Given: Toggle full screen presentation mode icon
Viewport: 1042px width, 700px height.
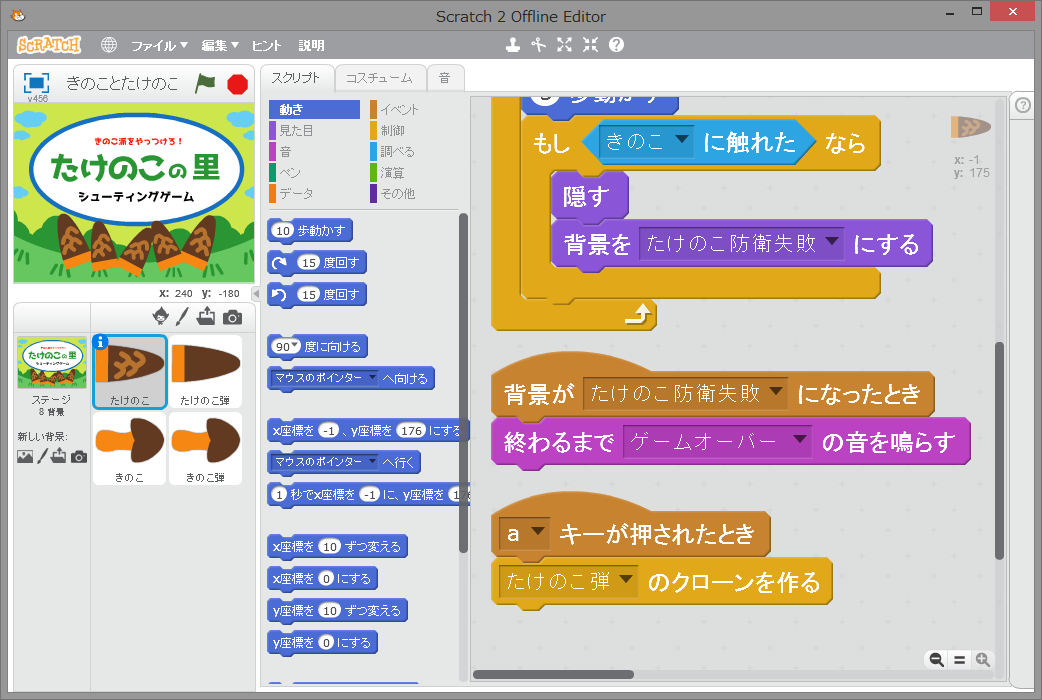Looking at the screenshot, I should (36, 83).
